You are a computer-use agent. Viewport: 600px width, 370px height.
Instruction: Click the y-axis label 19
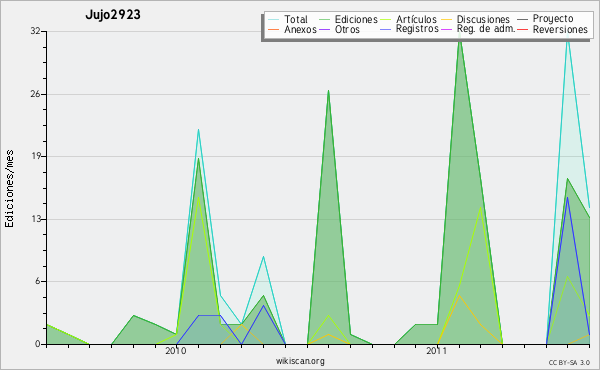pyautogui.click(x=35, y=156)
